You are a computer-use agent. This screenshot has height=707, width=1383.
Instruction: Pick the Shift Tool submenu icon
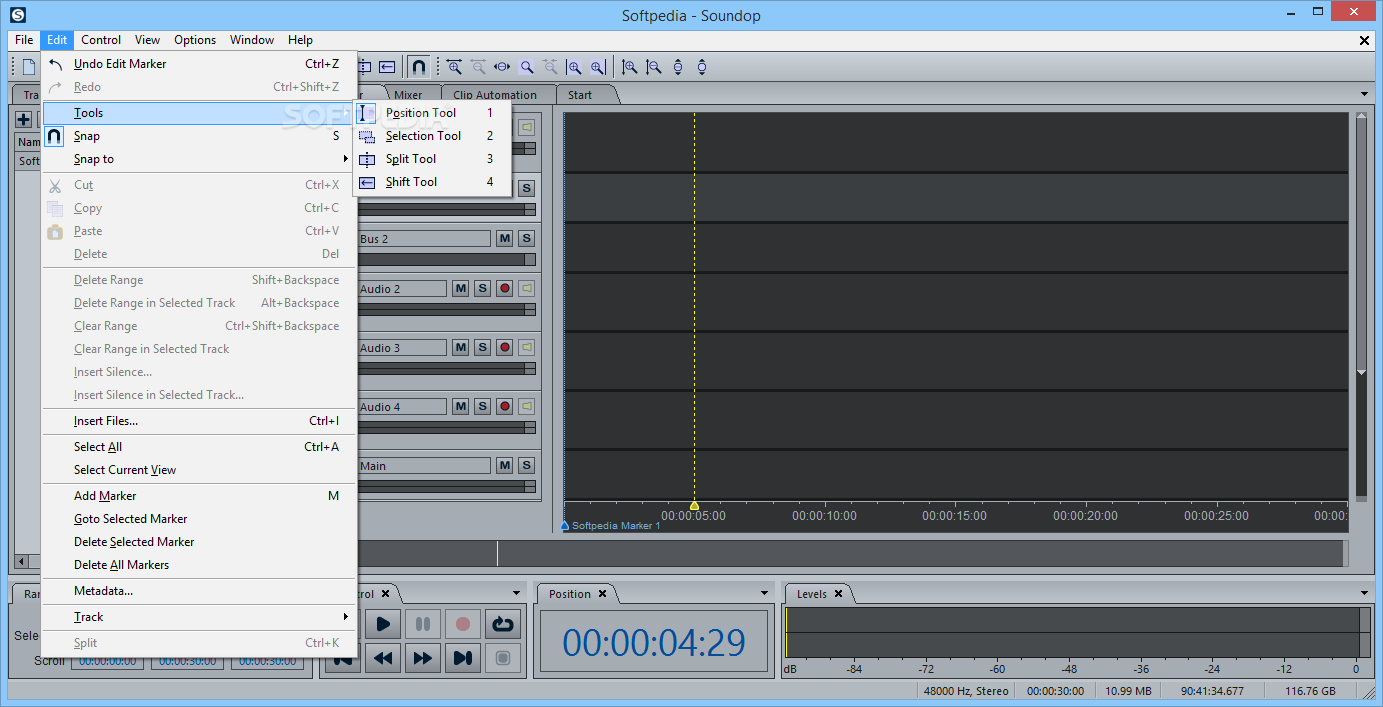pos(367,182)
